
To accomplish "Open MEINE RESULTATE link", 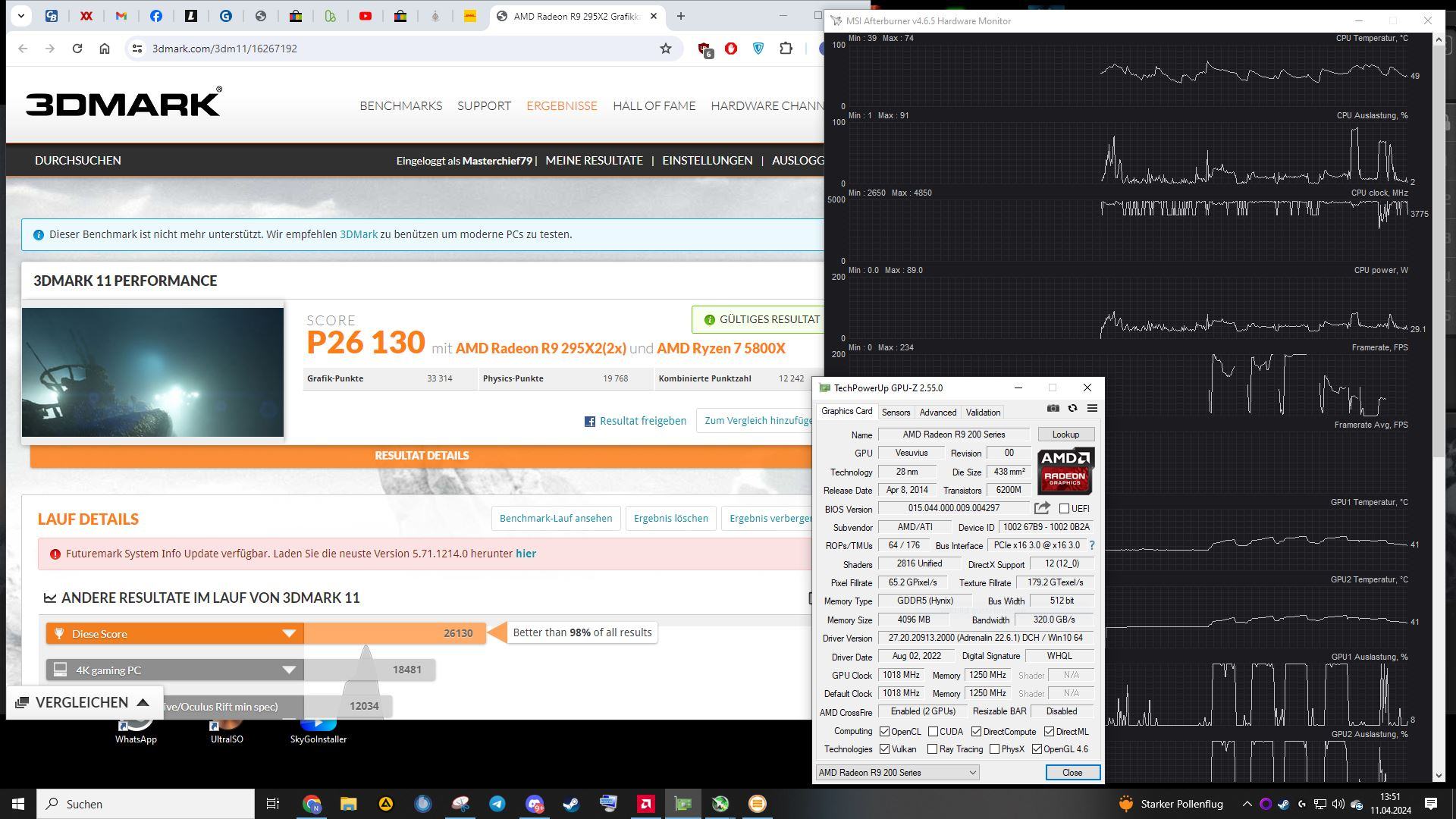I will pos(594,161).
